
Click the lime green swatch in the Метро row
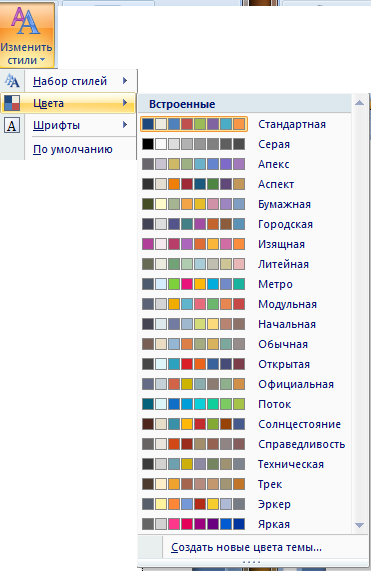(x=174, y=284)
